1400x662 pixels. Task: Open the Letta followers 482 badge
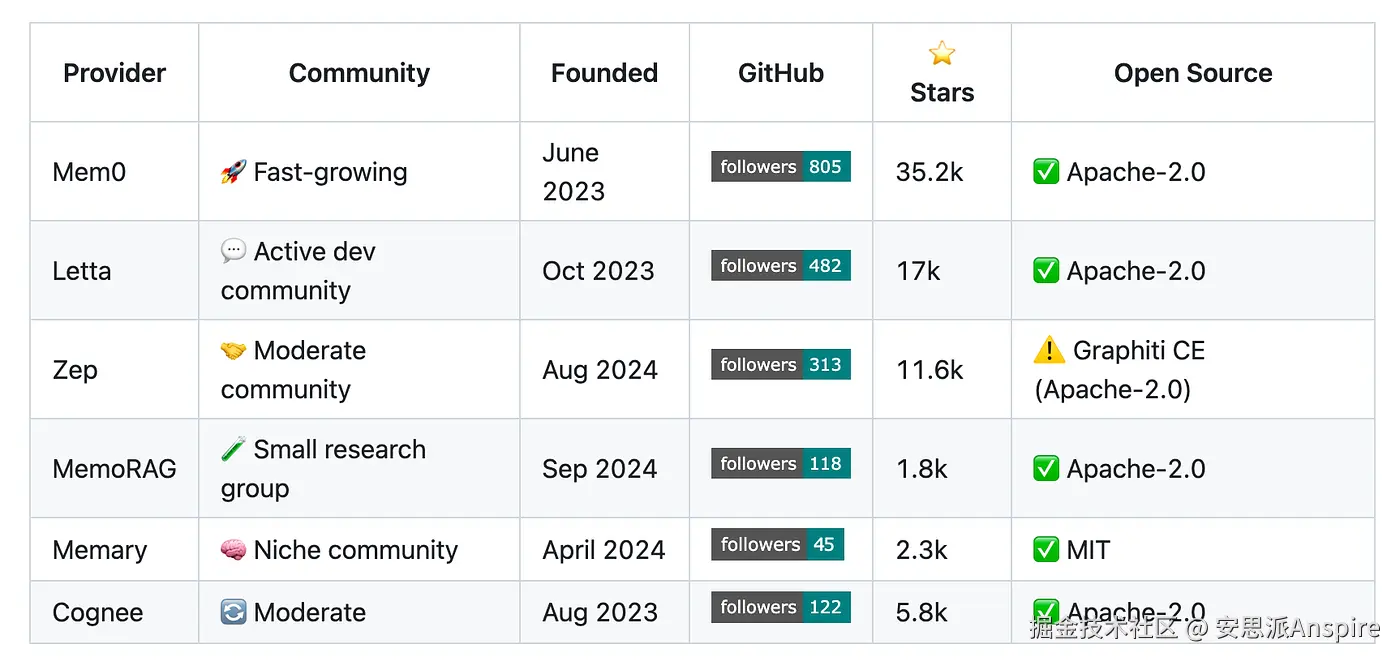coord(781,266)
